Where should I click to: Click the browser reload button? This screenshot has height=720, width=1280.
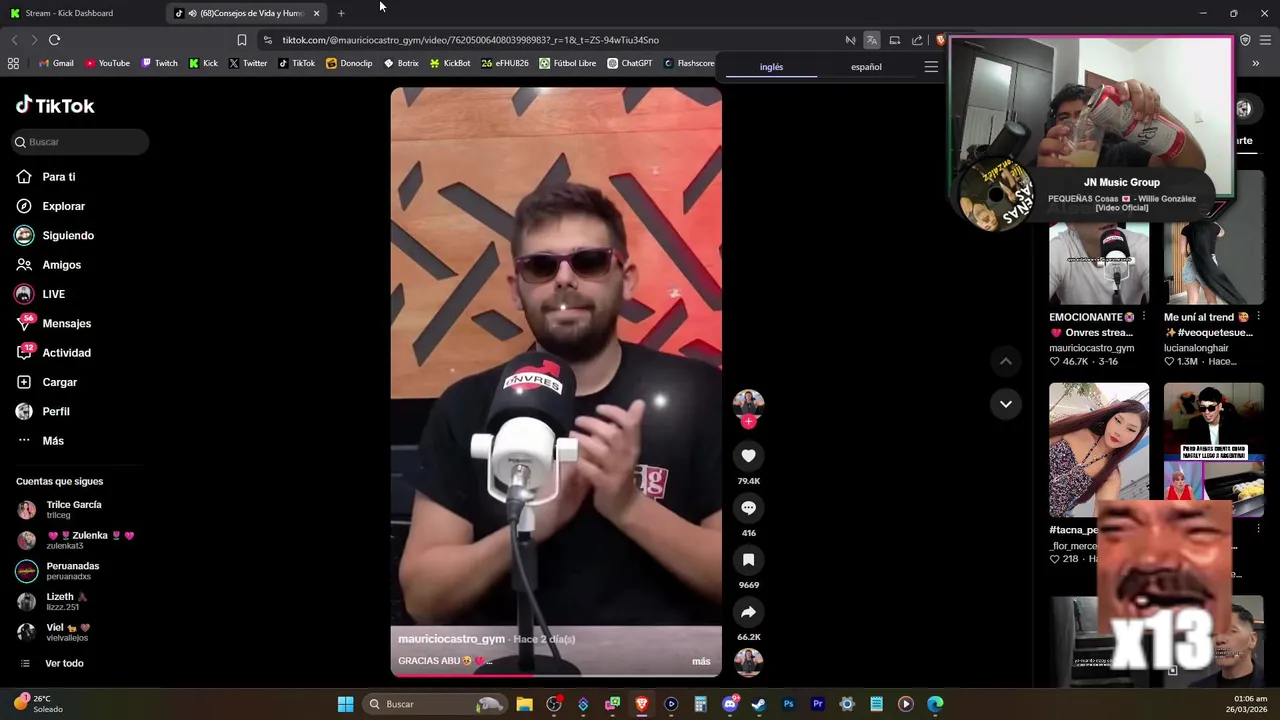(54, 40)
